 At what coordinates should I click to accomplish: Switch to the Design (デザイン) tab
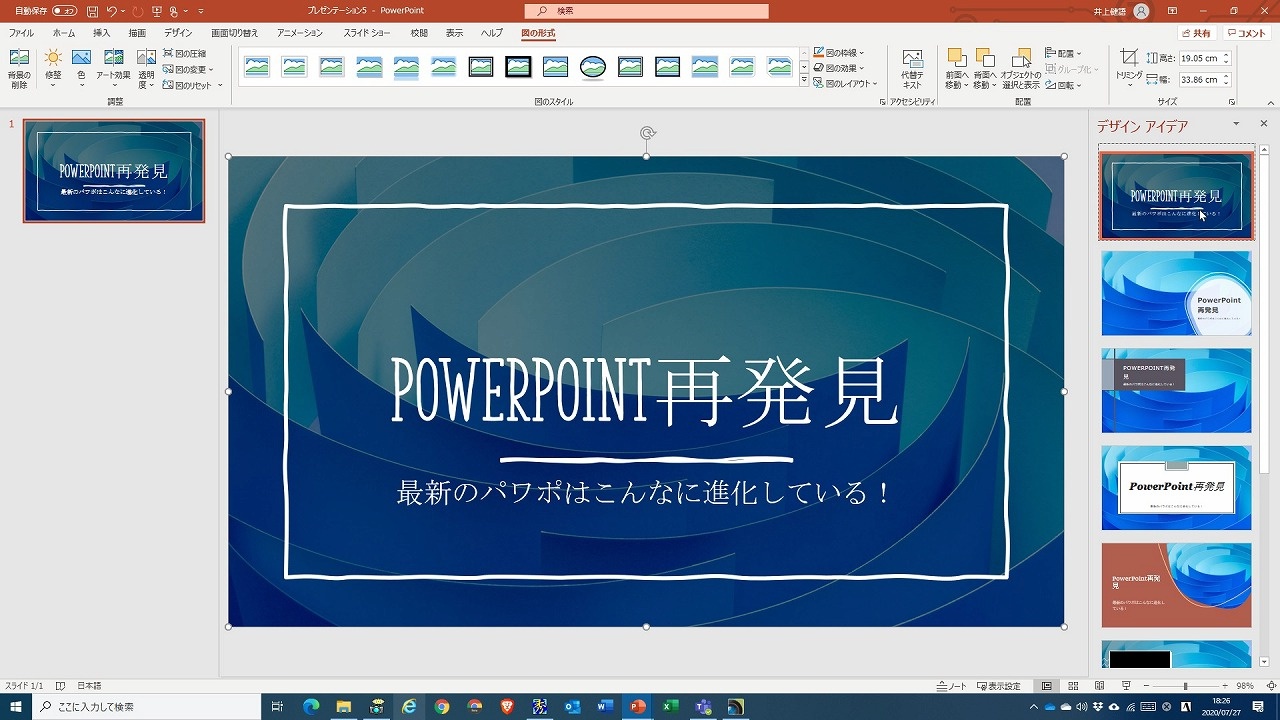[178, 33]
